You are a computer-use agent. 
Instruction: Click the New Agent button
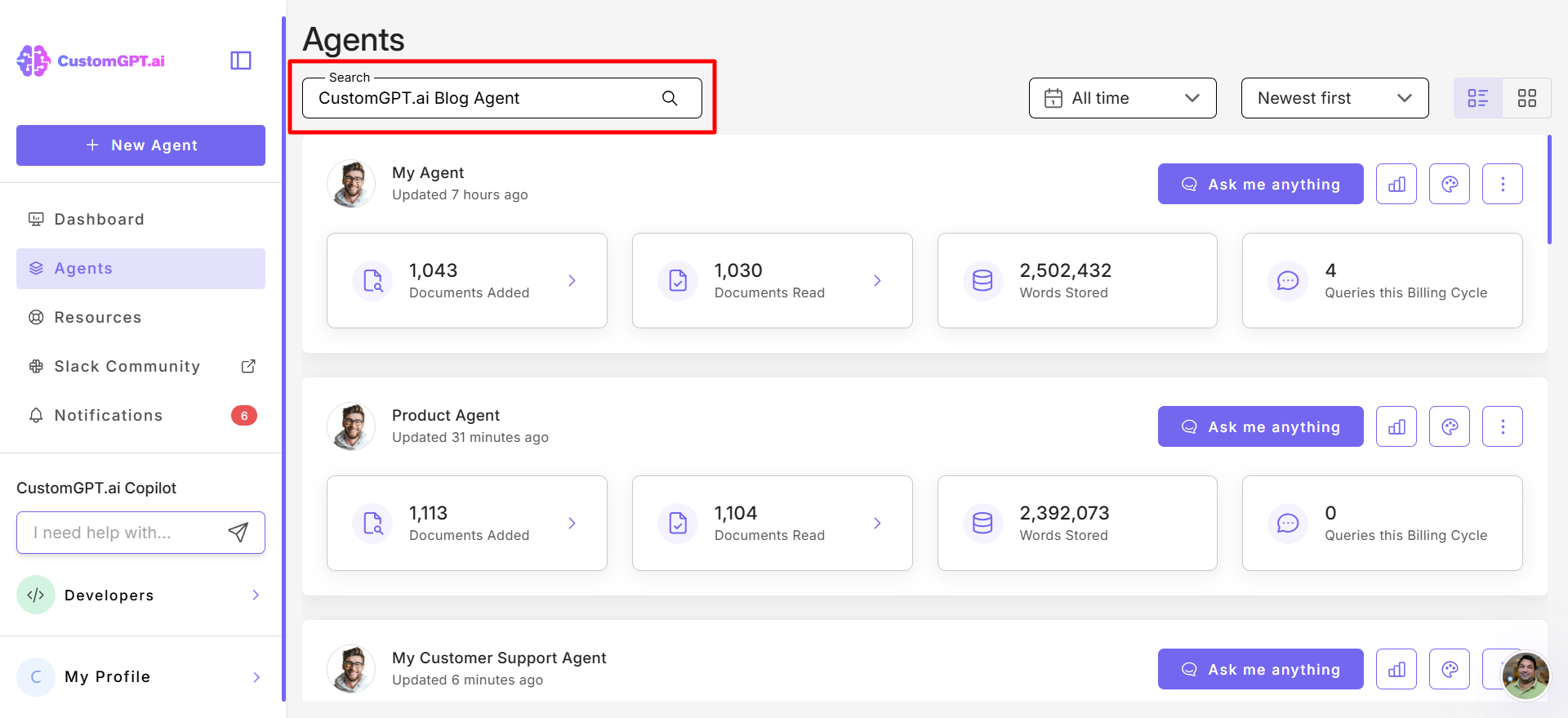tap(140, 145)
